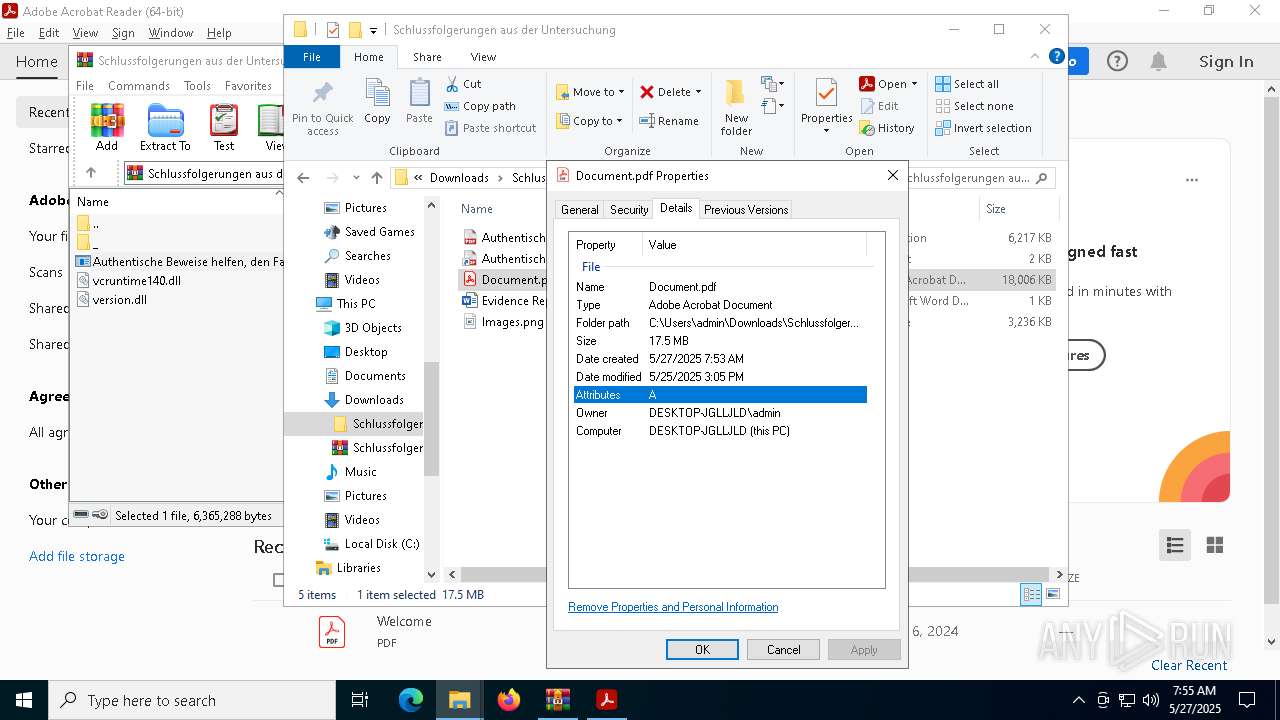Click the Properties checkmark icon
This screenshot has width=1280, height=720.
pyautogui.click(x=826, y=93)
